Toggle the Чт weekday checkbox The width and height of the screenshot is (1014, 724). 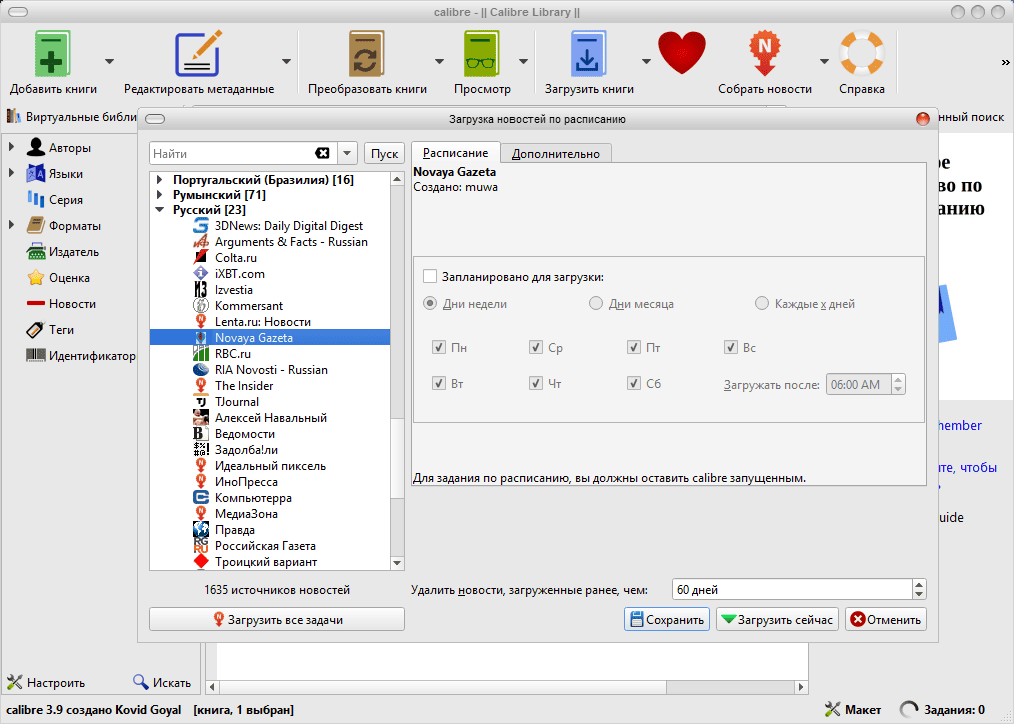(x=535, y=383)
